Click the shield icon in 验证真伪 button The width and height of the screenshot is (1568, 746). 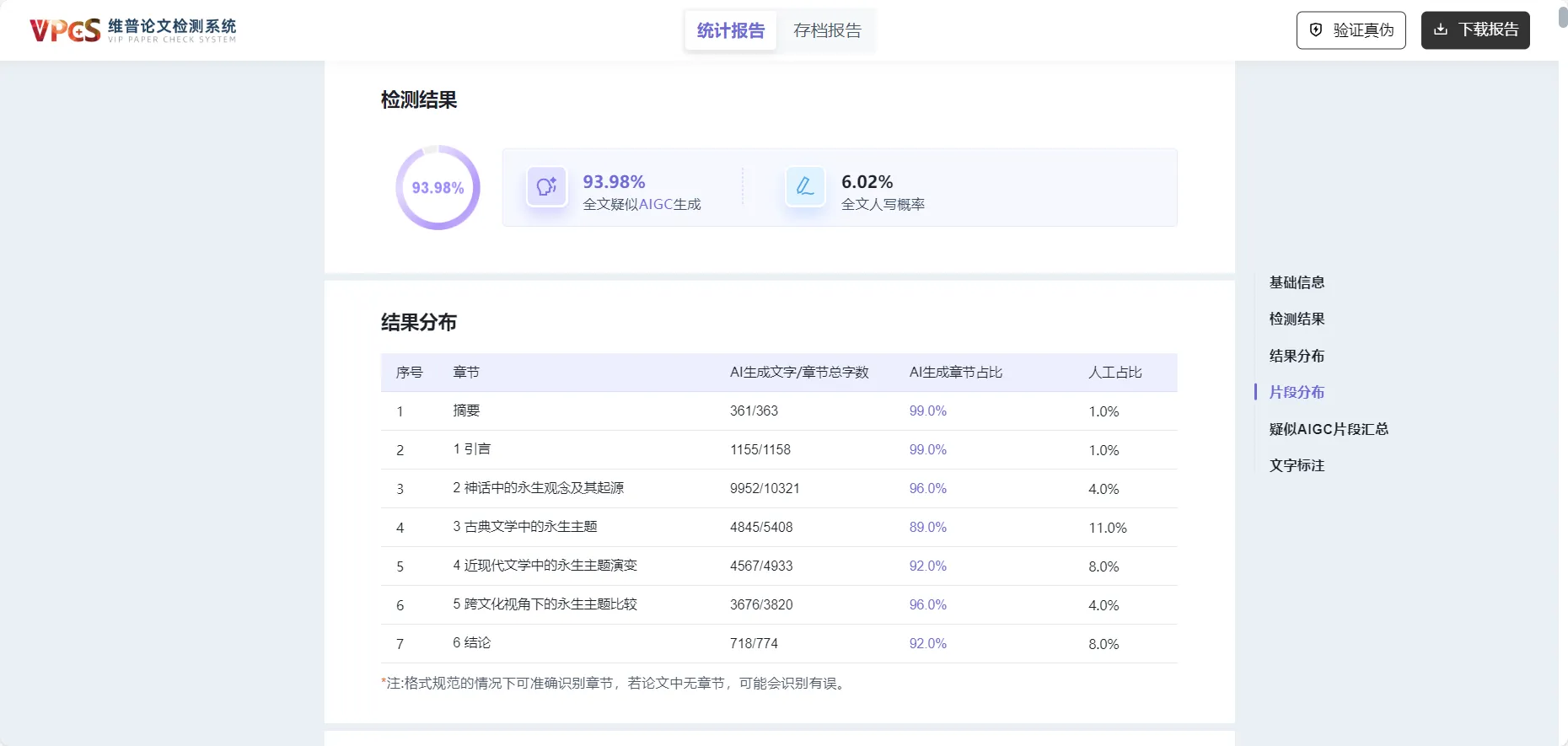tap(1316, 30)
